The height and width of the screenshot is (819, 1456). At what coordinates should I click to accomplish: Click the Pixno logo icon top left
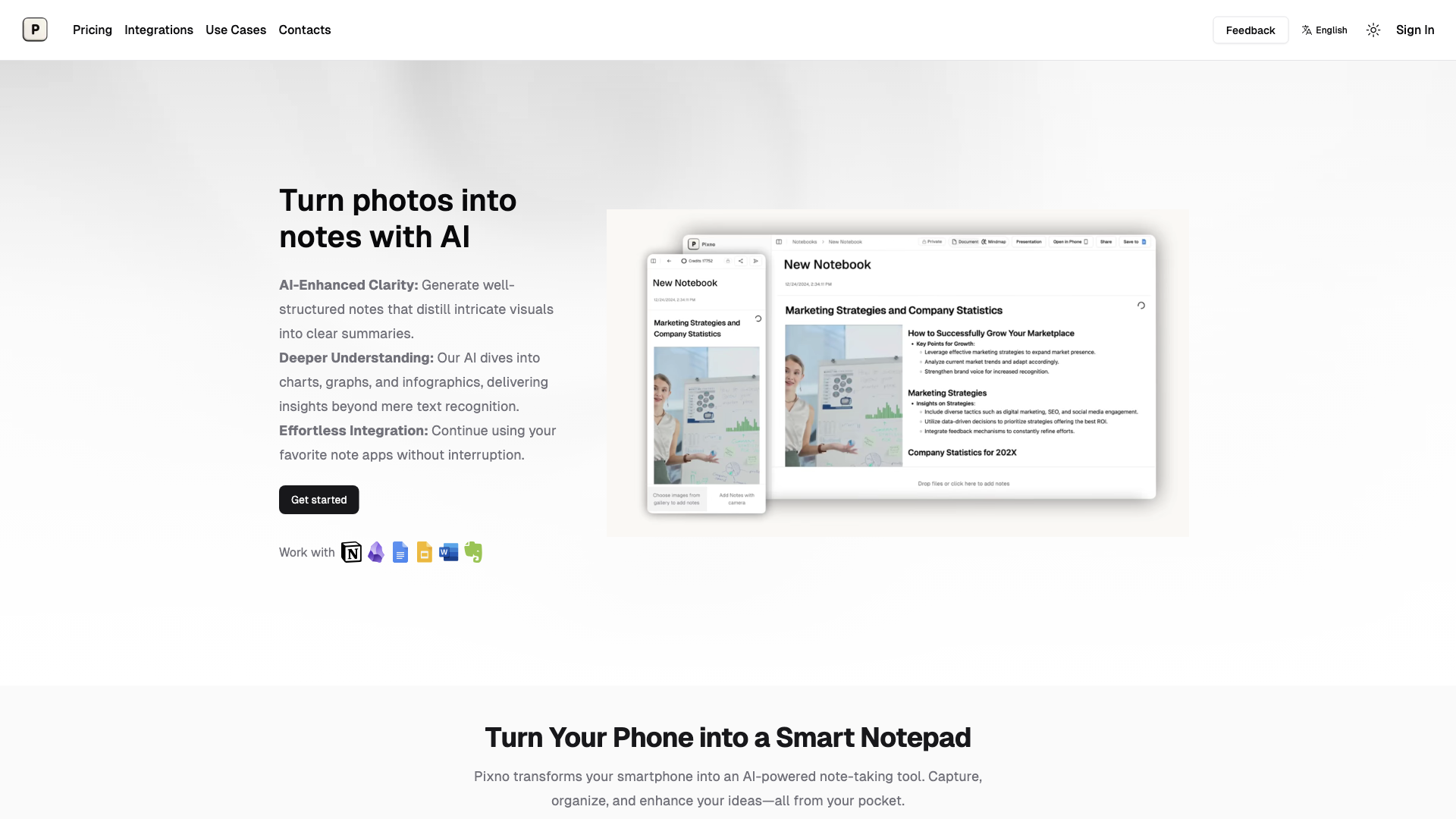(35, 30)
